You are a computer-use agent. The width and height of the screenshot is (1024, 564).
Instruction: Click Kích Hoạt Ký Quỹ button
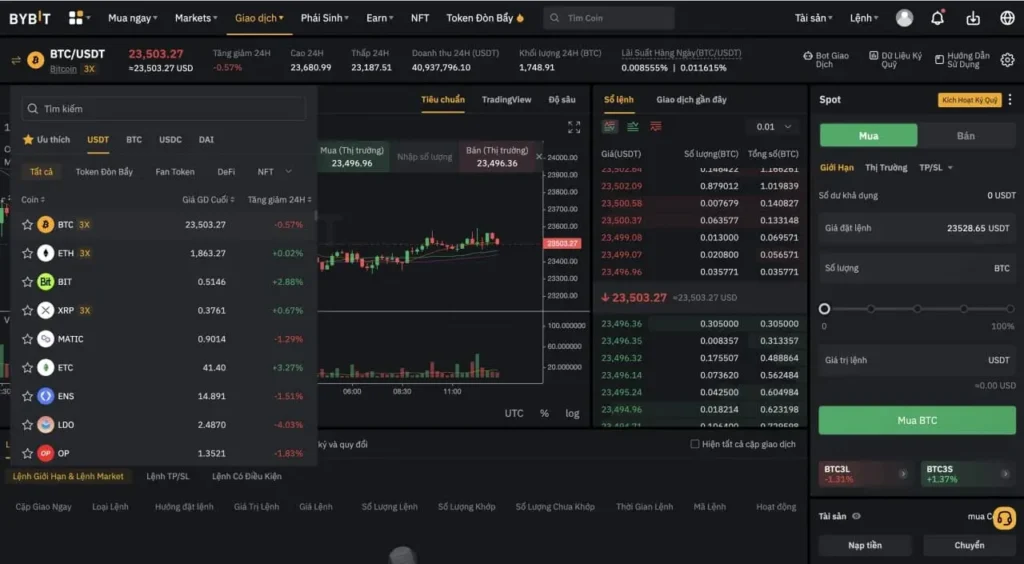tap(969, 100)
